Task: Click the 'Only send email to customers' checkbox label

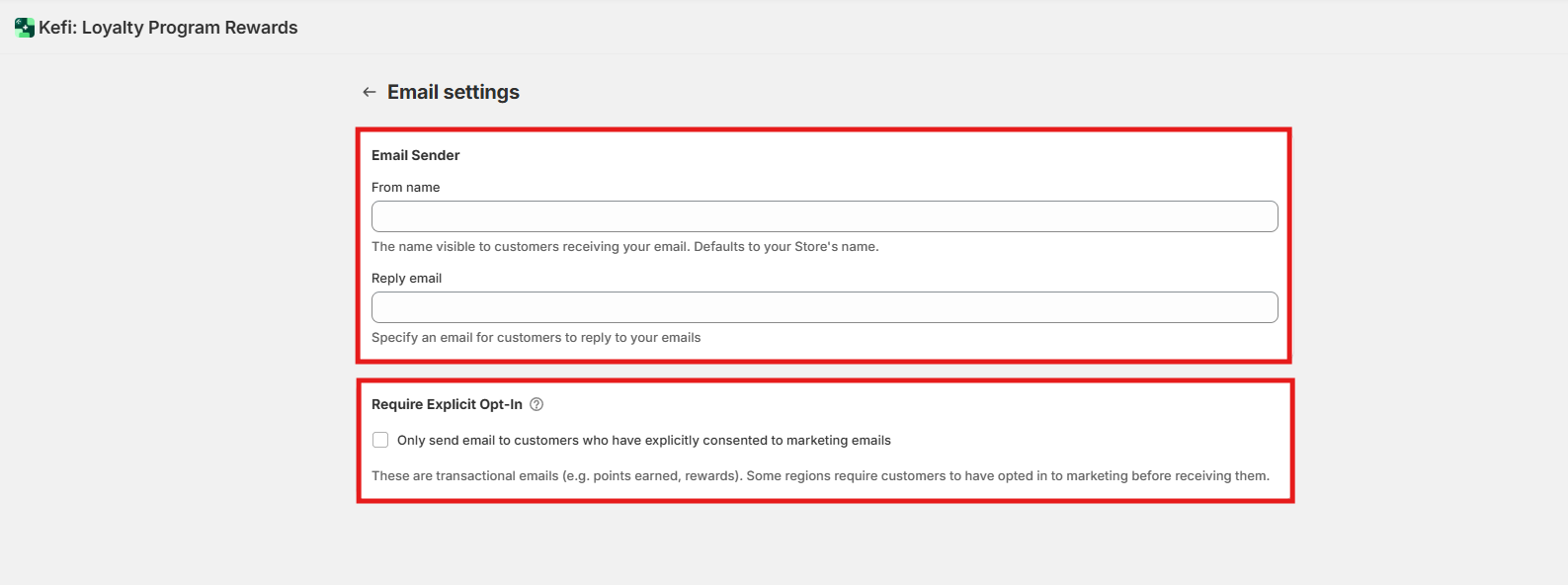Action: [644, 441]
